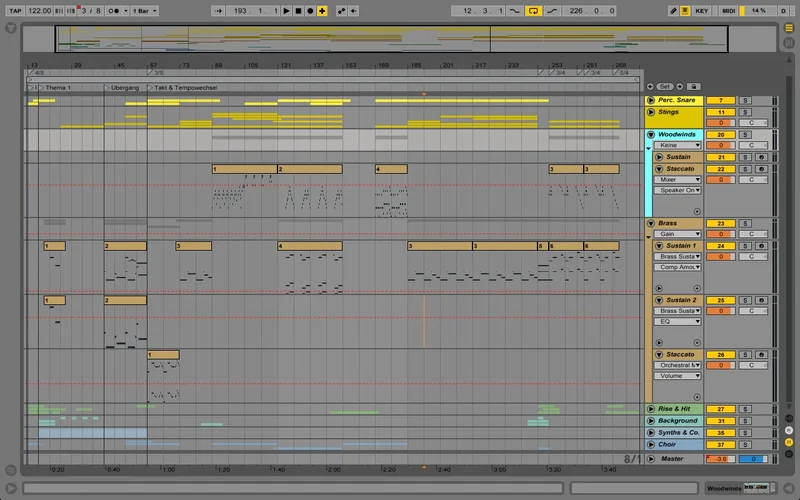
Task: Toggle the yellow R returns section button
Action: click(789, 442)
